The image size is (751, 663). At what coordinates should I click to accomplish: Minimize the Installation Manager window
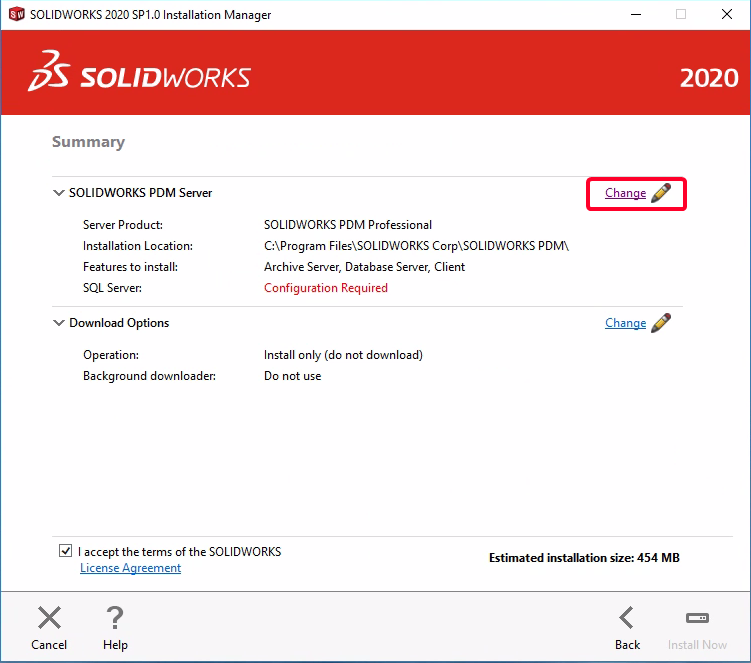636,14
